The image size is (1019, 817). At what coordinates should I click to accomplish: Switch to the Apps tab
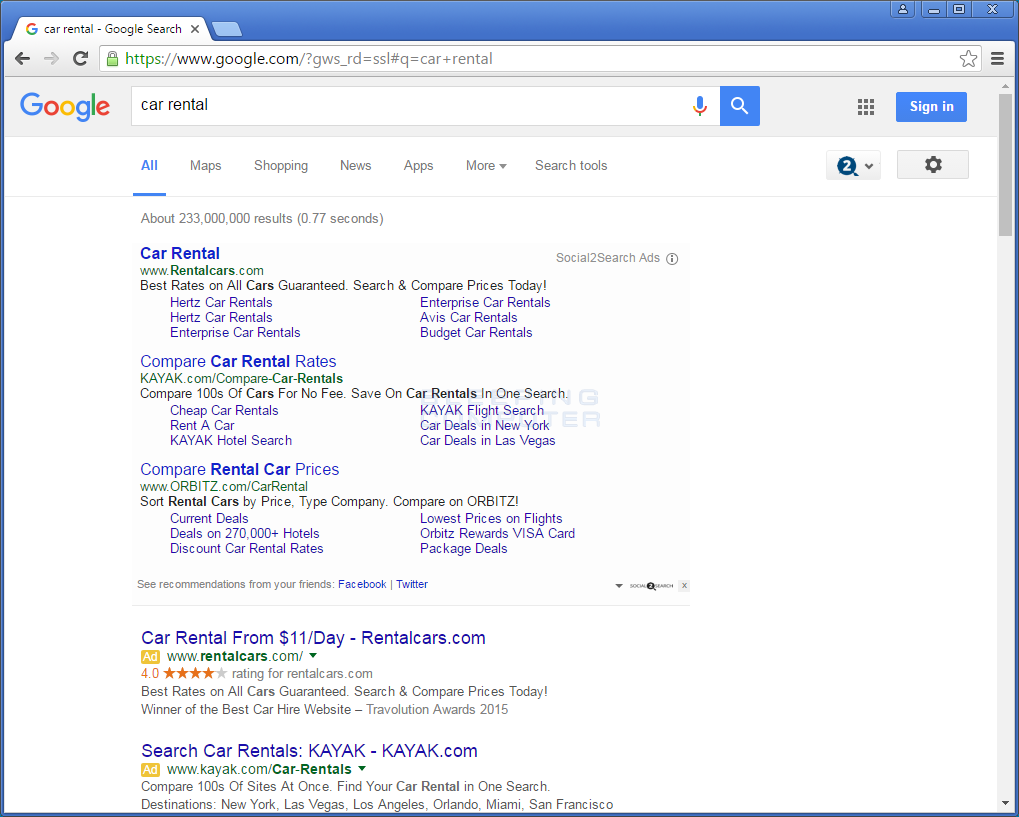click(x=419, y=166)
